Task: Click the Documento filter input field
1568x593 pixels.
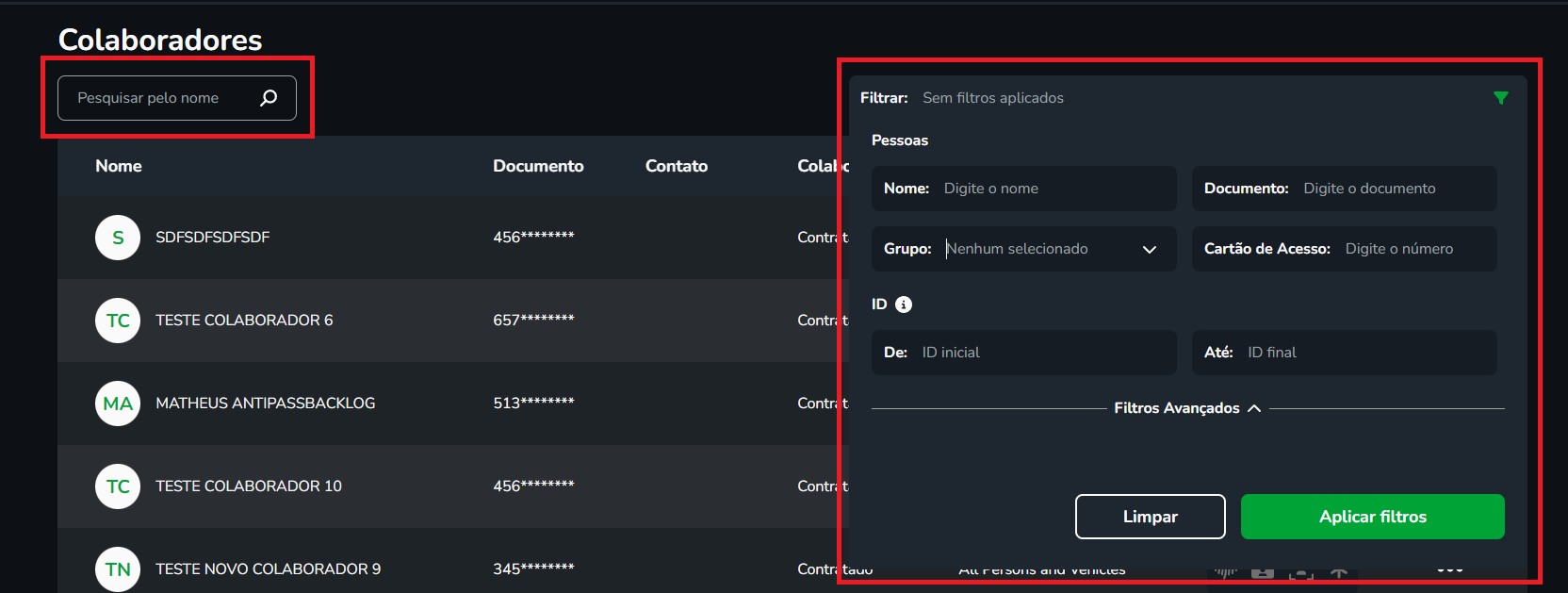Action: coord(1395,189)
